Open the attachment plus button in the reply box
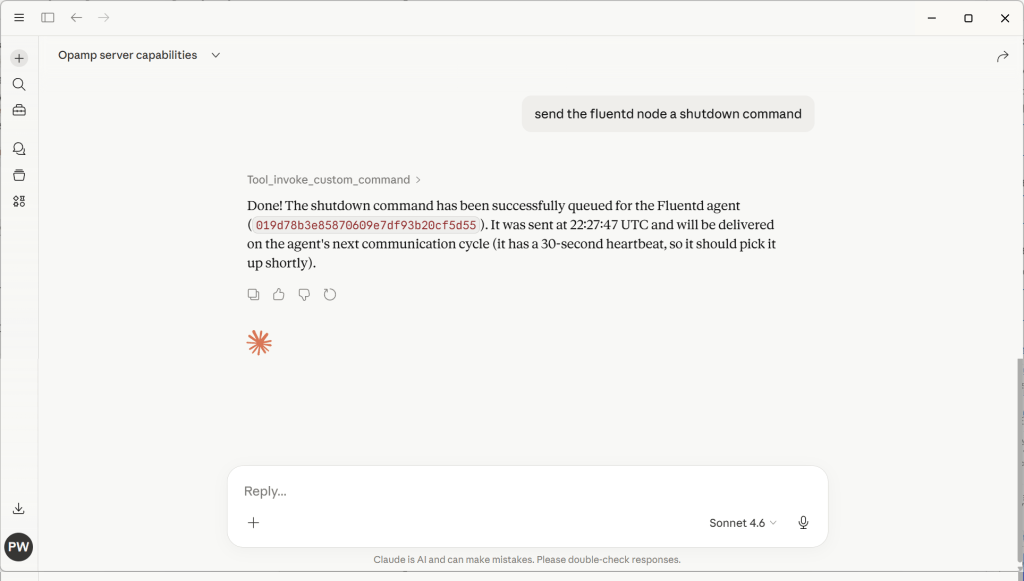 253,522
